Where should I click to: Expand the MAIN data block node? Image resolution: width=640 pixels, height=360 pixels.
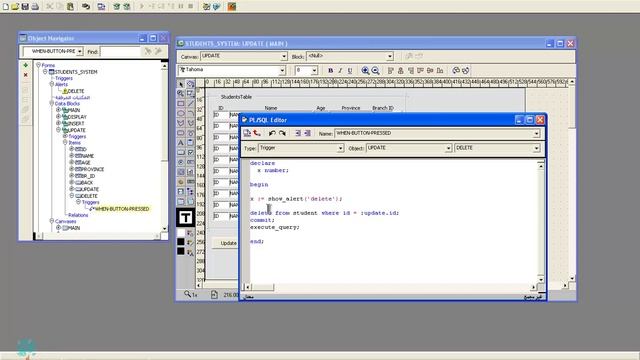click(x=58, y=110)
